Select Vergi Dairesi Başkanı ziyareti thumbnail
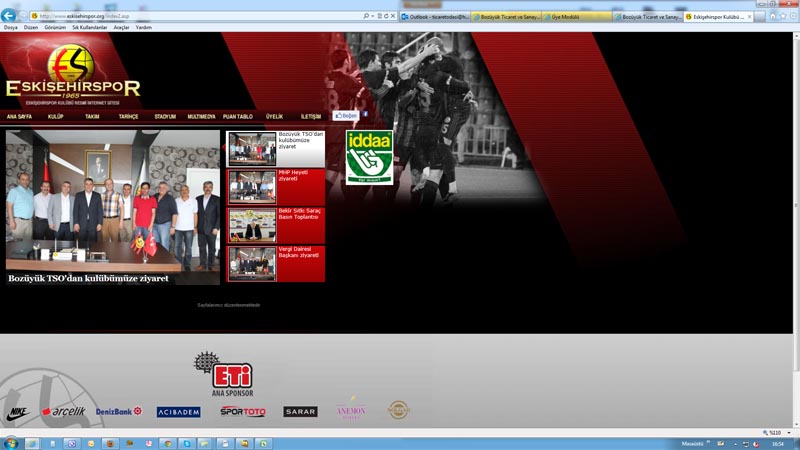 pos(252,264)
